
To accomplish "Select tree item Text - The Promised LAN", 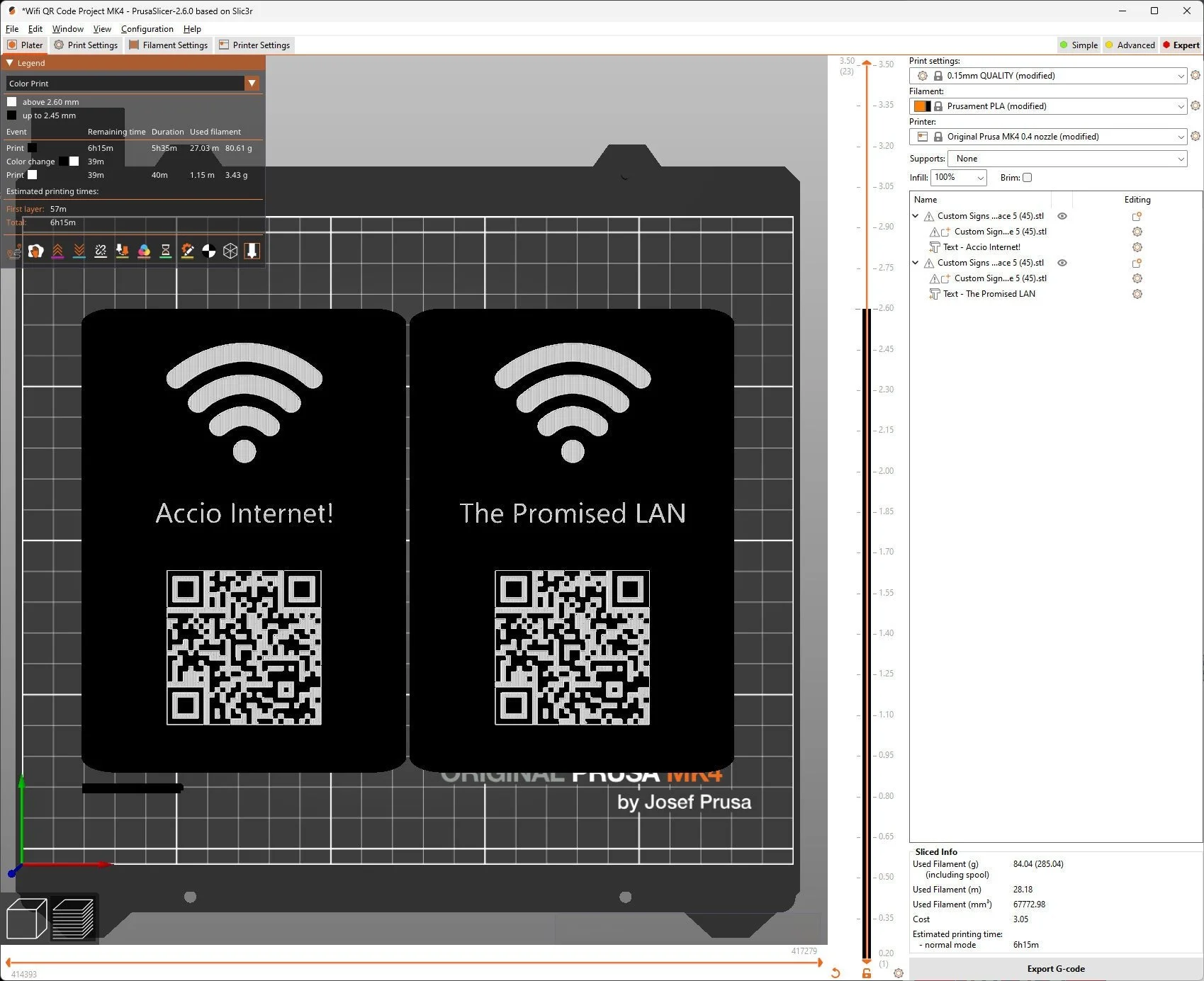I will (989, 294).
